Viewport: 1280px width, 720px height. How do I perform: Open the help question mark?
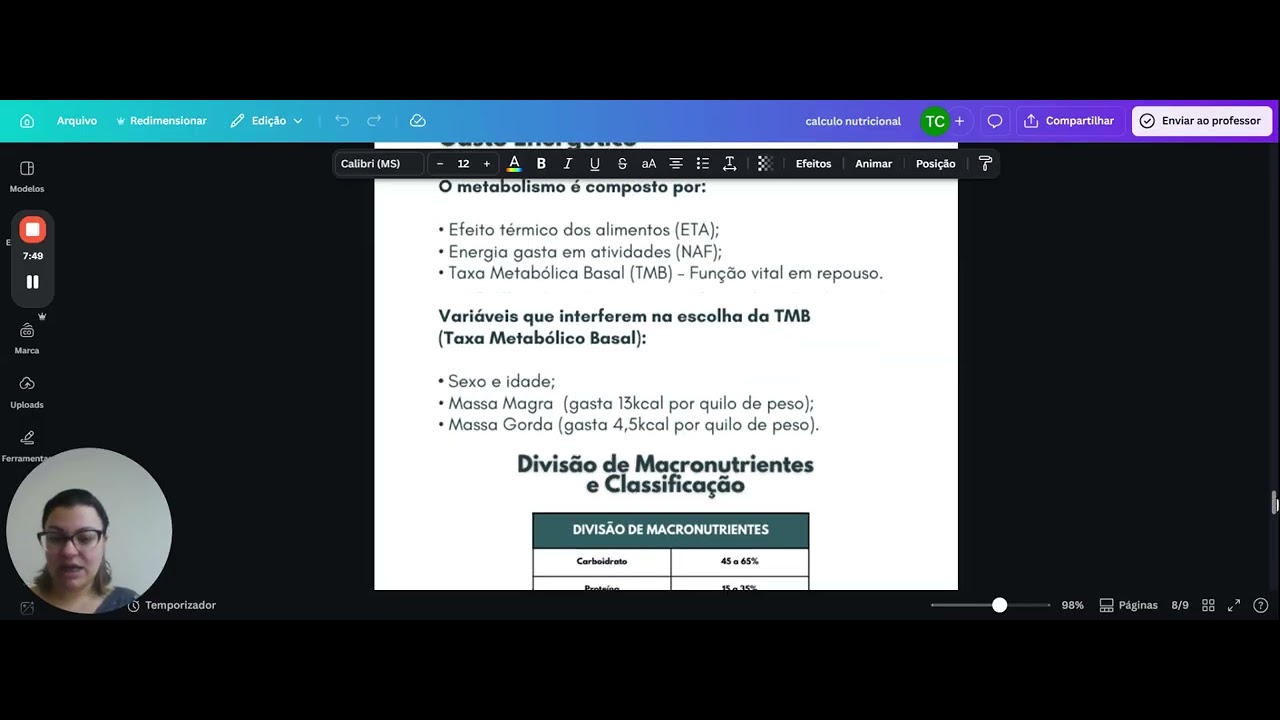tap(1260, 606)
